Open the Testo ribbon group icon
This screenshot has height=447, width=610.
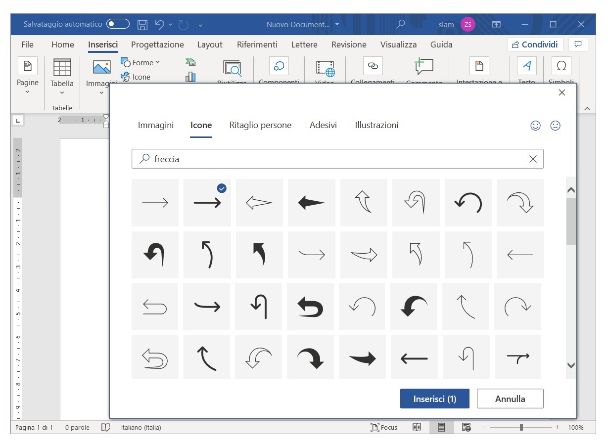527,66
